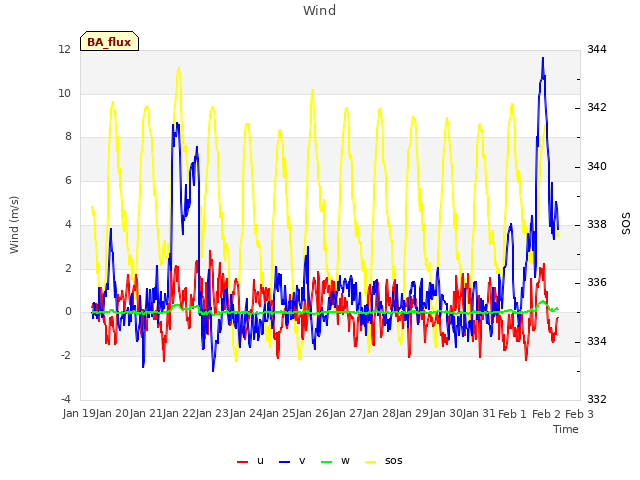Toggle the v series in legend

click(292, 461)
